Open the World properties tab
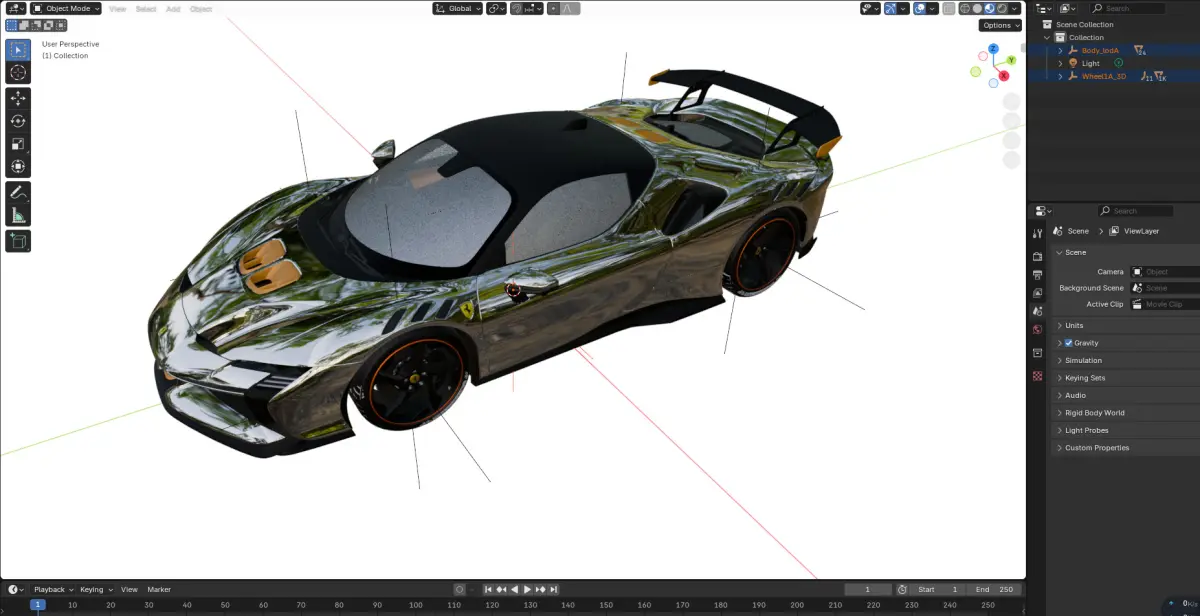The height and width of the screenshot is (616, 1200). coord(1037,329)
